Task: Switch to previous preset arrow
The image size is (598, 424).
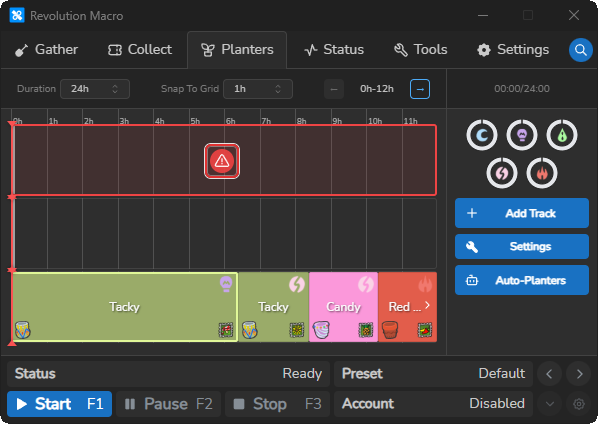Action: point(549,374)
